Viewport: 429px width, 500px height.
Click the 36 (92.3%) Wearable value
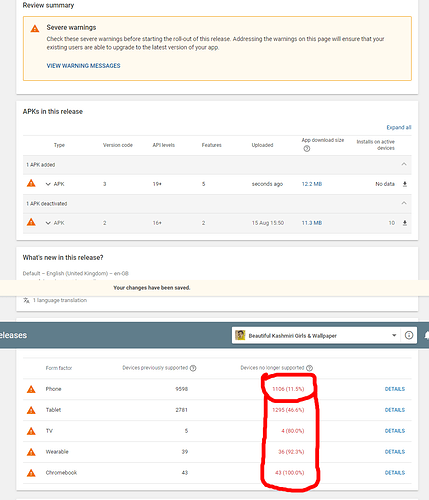tap(291, 452)
